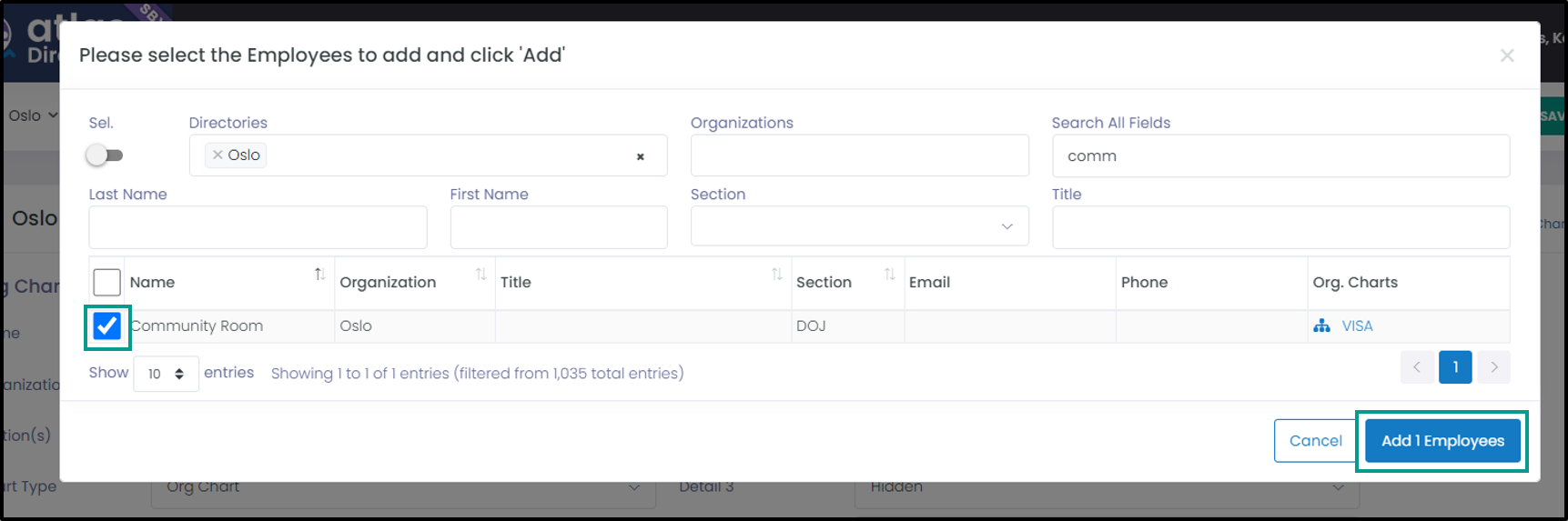Image resolution: width=1568 pixels, height=521 pixels.
Task: Change the entries per page dropdown
Action: tap(166, 374)
